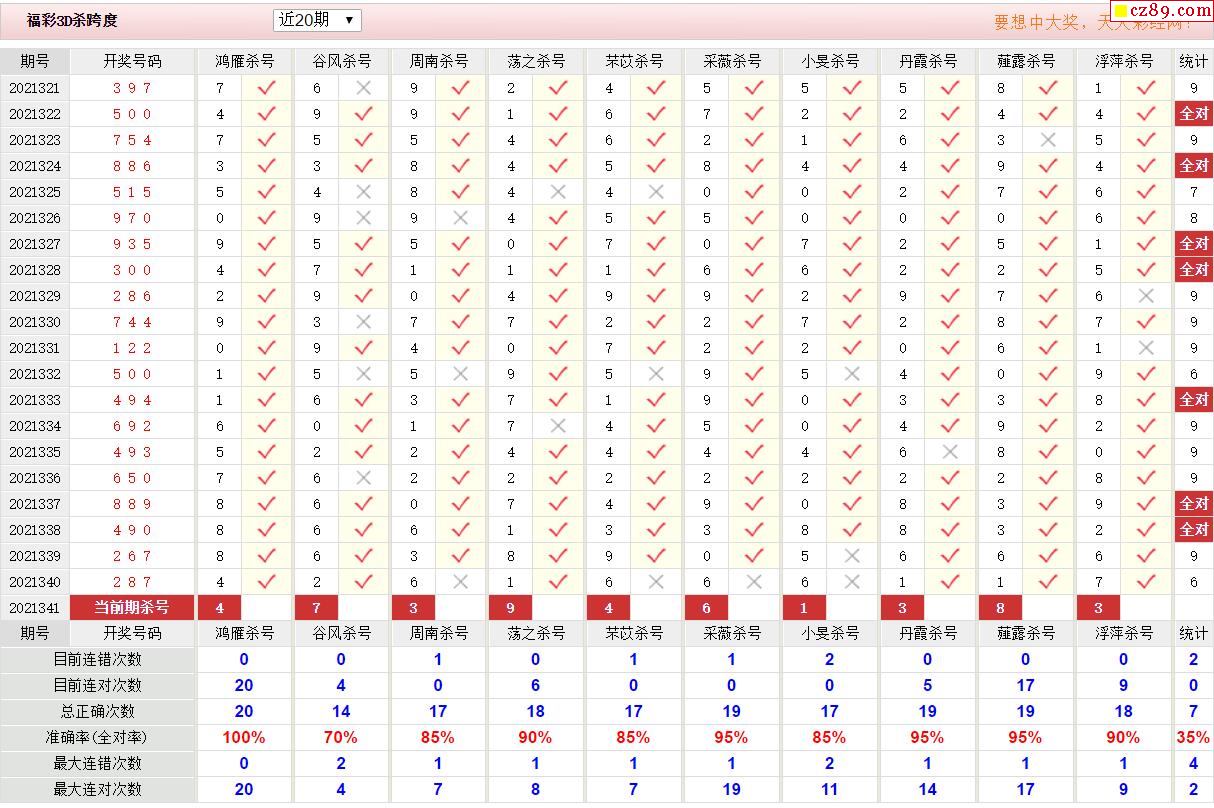The height and width of the screenshot is (808, 1214).
Task: Click the red 当前期杀号 label
Action: tap(132, 608)
